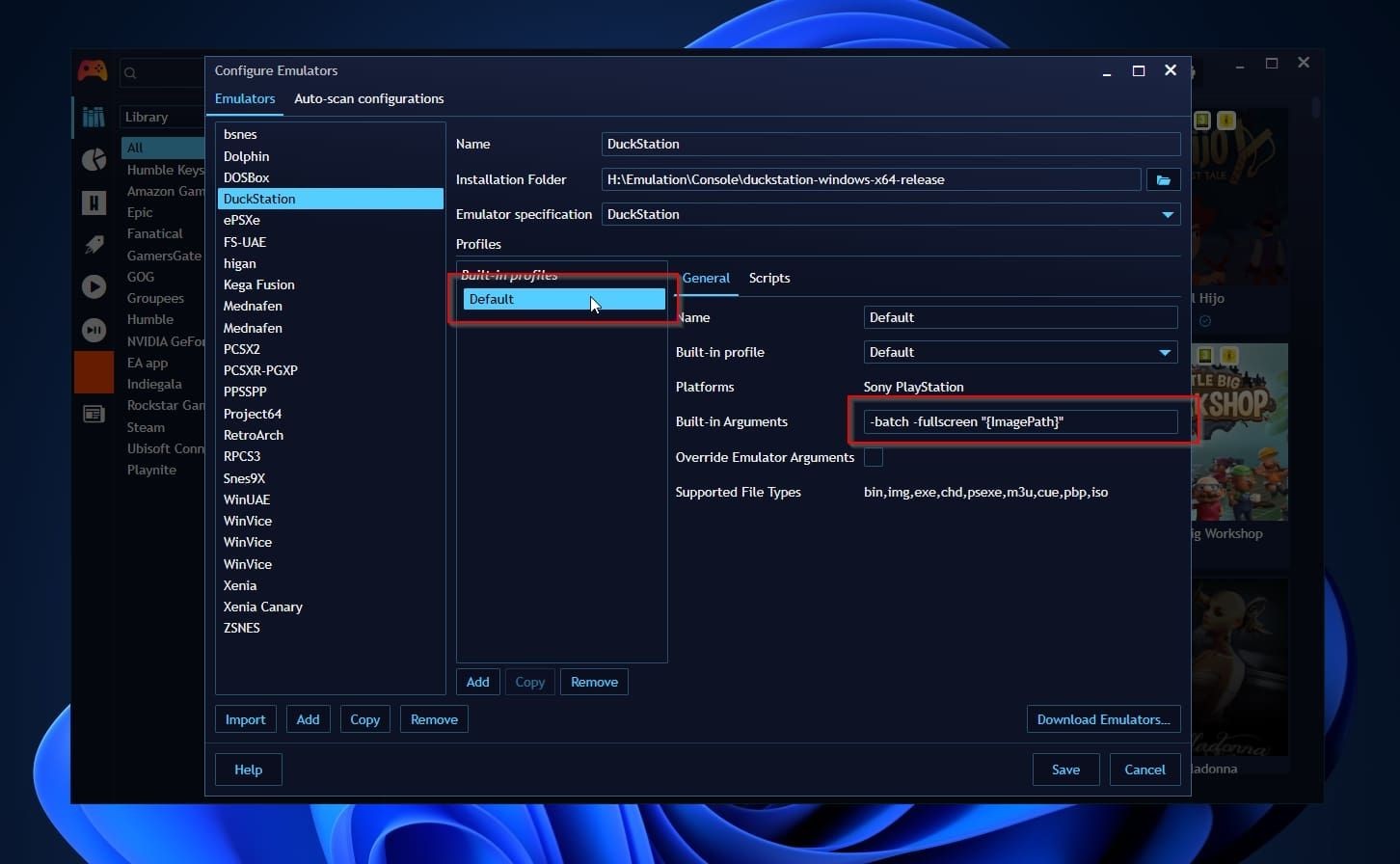Viewport: 1400px width, 864px height.
Task: Click Copy next to emulator Remove button
Action: [x=365, y=719]
